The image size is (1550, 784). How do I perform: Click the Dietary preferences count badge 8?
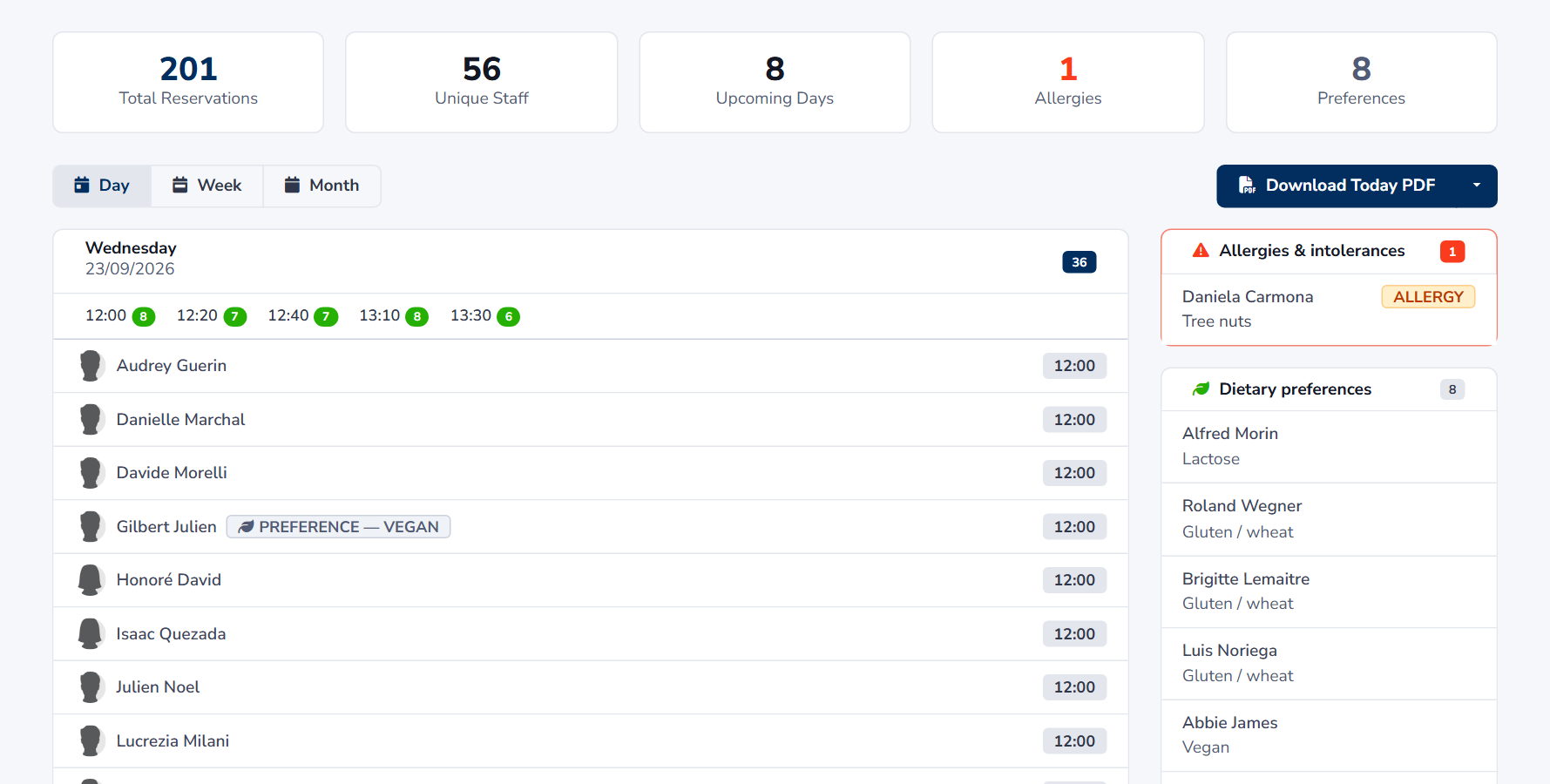click(x=1452, y=389)
